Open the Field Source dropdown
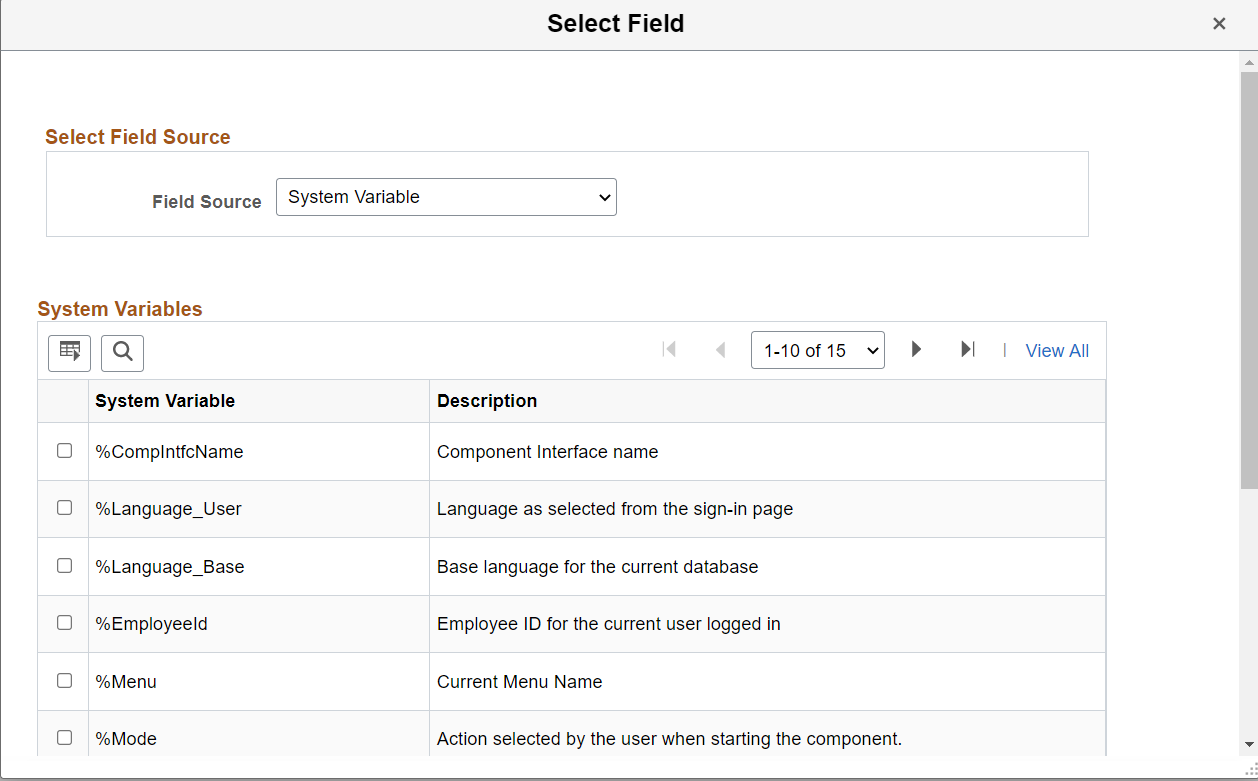 point(446,197)
